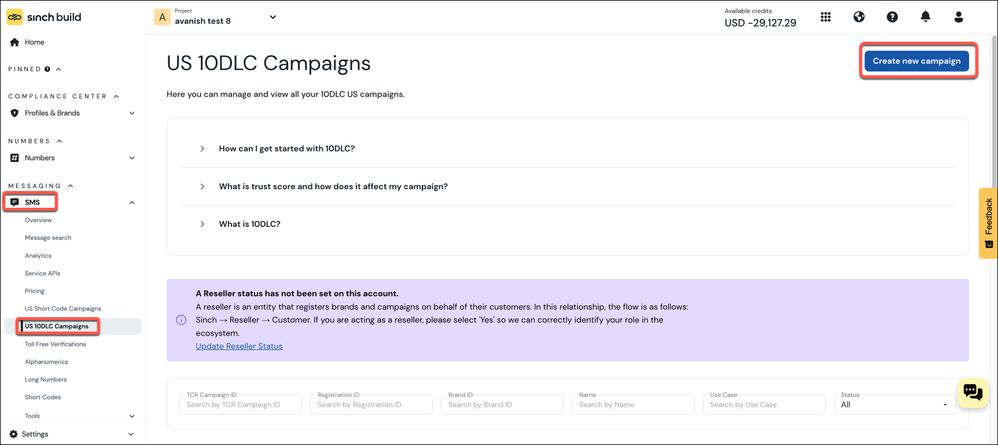Open notifications bell icon

coord(925,17)
